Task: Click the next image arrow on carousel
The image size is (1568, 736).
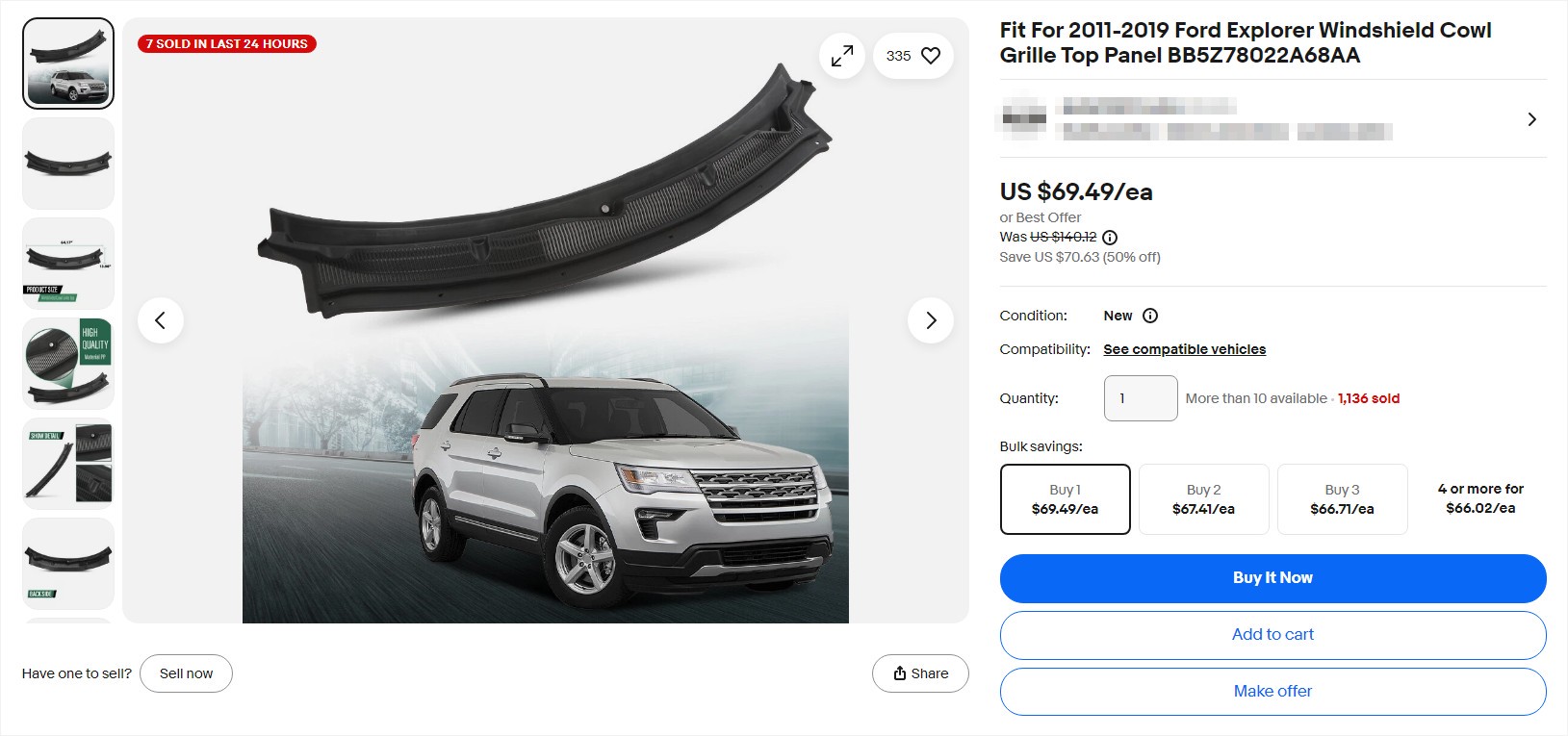Action: tap(930, 320)
